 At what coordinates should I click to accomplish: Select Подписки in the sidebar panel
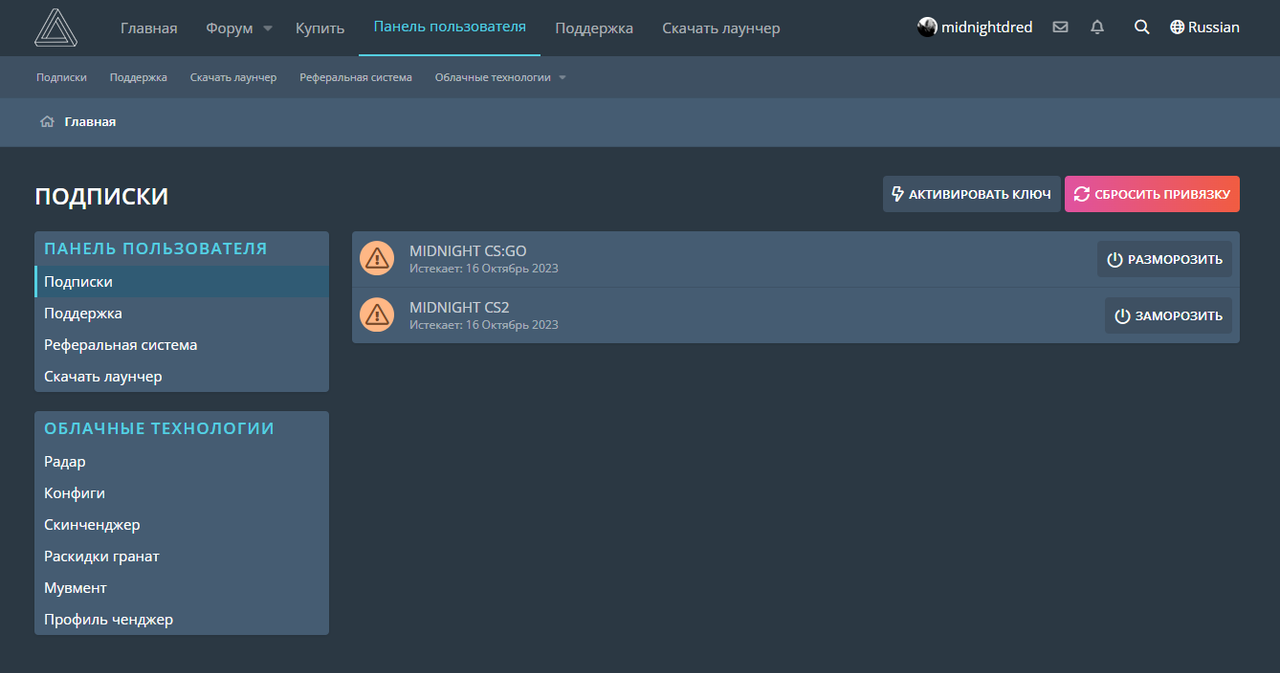coord(181,282)
